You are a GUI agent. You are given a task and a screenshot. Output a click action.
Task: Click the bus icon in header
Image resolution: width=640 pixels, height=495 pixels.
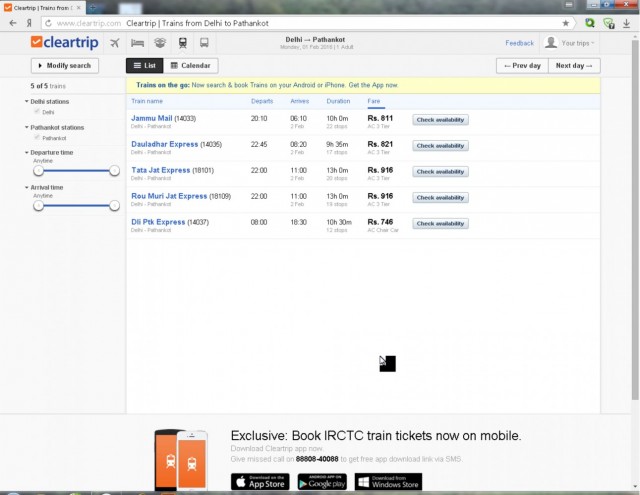tap(204, 43)
